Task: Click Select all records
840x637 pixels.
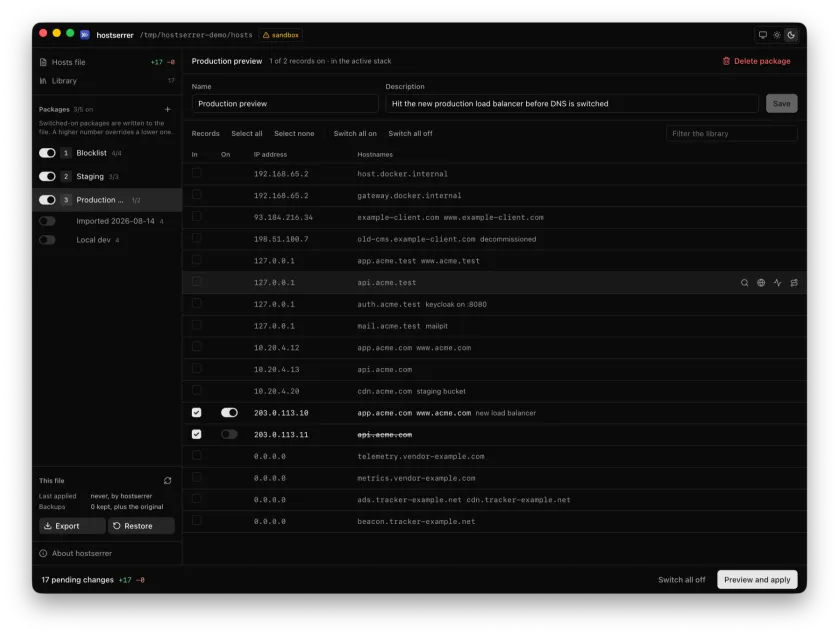Action: coord(247,133)
